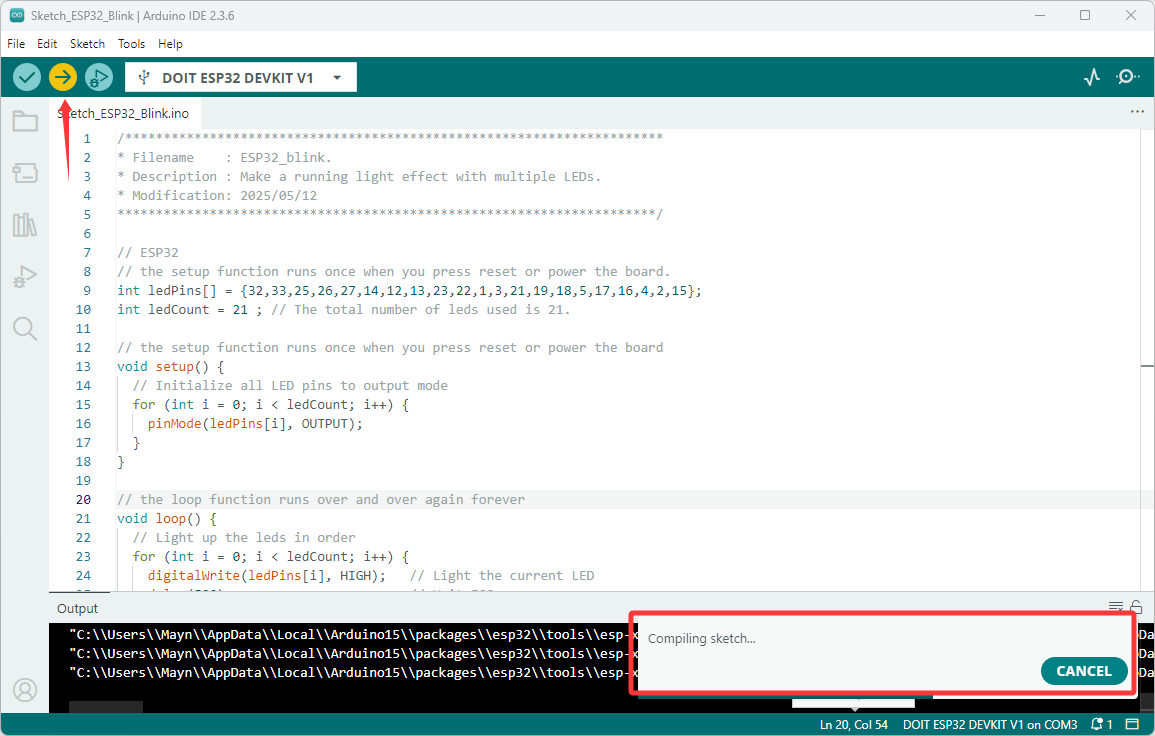The image size is (1155, 736).
Task: Select Sketch_ESP32_Blink.ino tab
Action: pyautogui.click(x=124, y=113)
